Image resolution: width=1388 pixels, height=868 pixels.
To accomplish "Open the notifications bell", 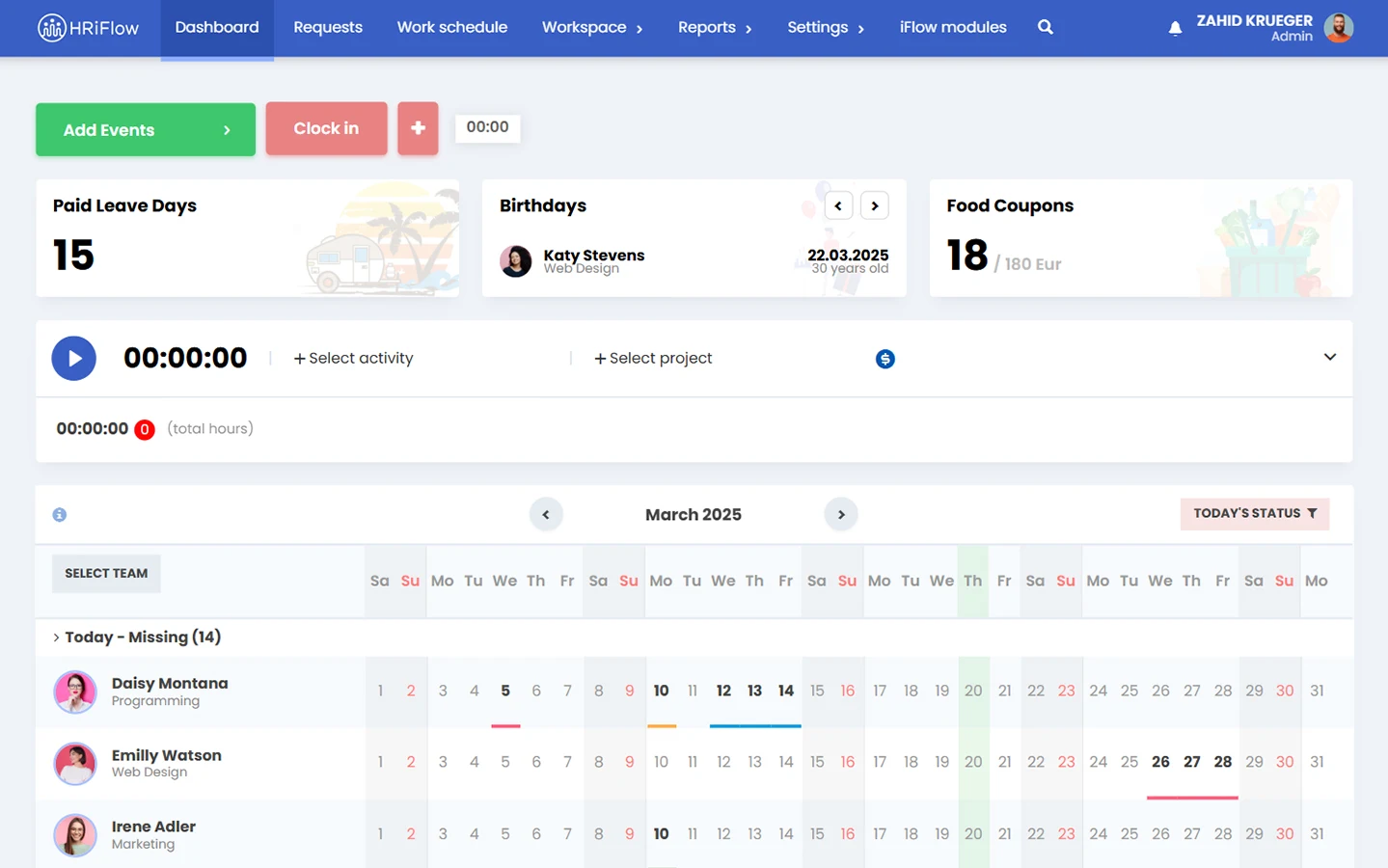I will tap(1174, 28).
